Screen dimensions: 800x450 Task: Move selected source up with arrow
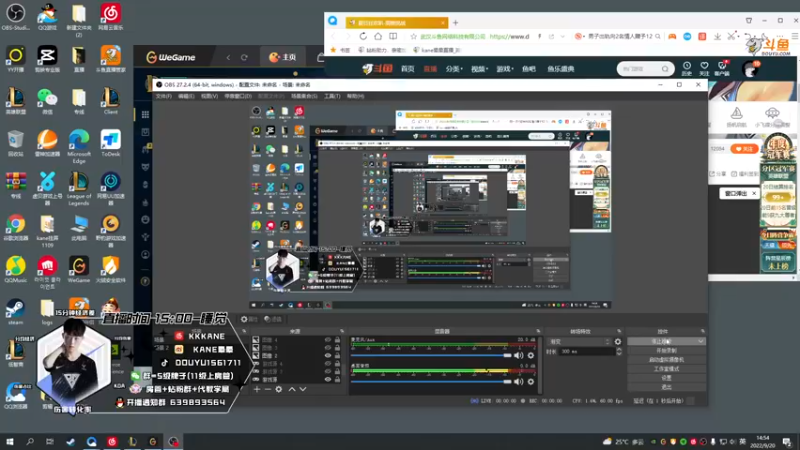tap(292, 389)
